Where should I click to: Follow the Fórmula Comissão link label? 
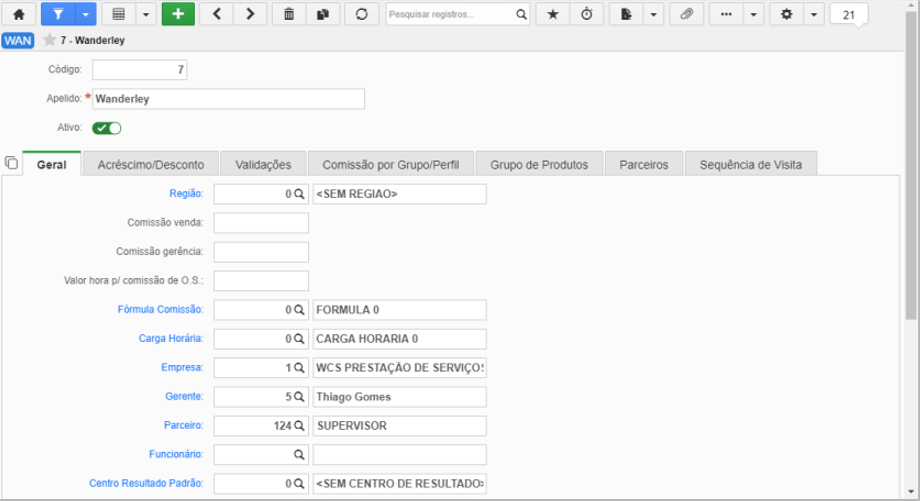point(160,309)
